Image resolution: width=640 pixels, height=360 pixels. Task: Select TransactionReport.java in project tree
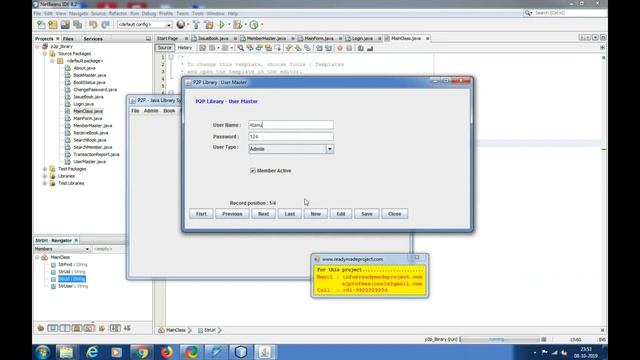pos(96,154)
